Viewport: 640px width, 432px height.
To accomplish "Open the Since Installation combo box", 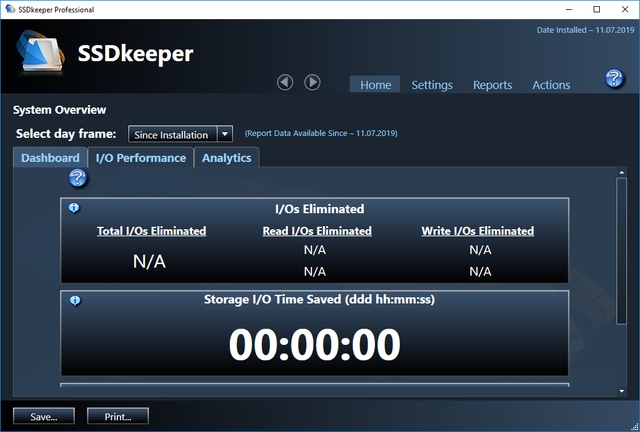I will click(x=172, y=134).
